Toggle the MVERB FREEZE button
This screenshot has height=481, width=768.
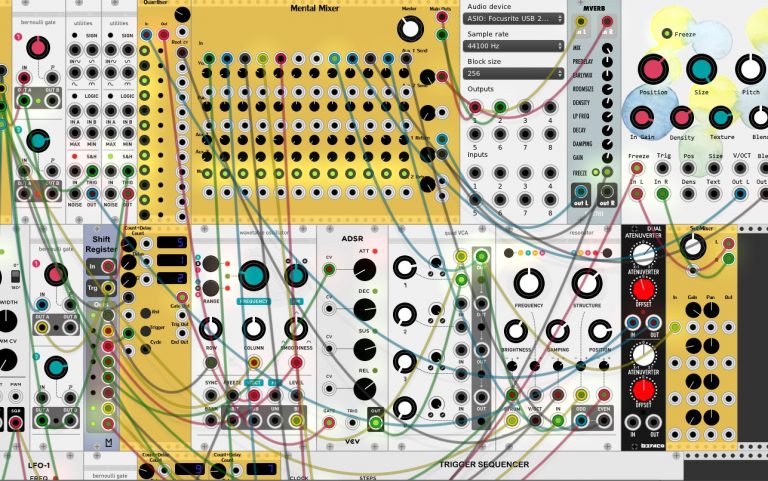pos(596,172)
